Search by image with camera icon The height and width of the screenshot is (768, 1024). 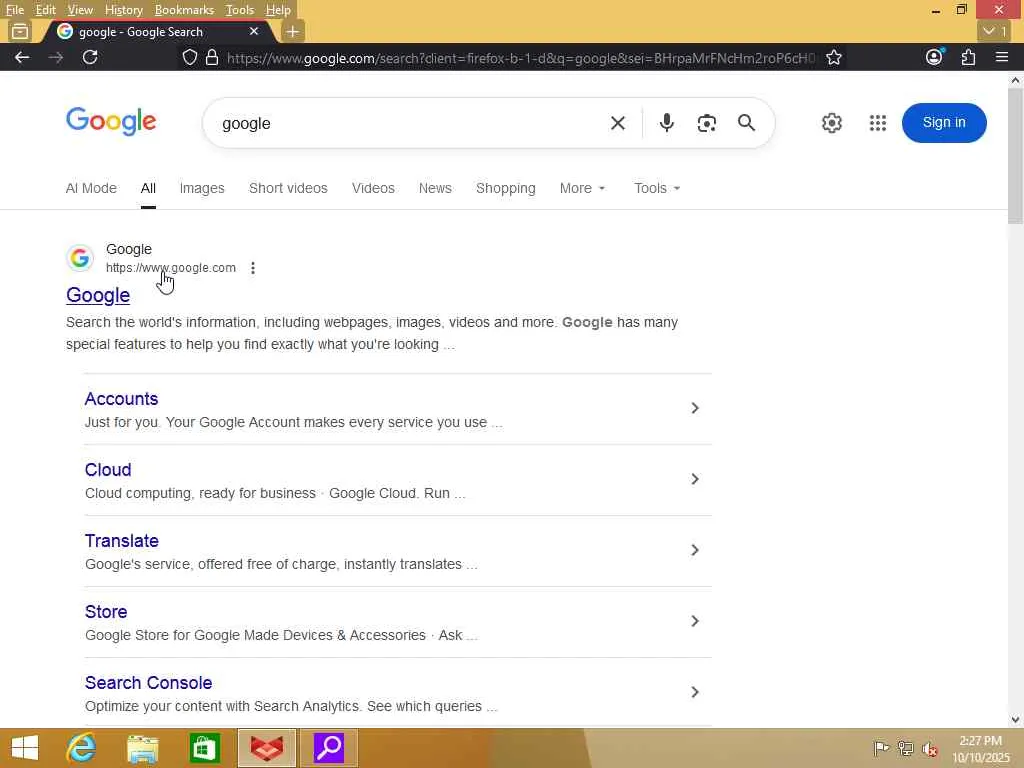pyautogui.click(x=707, y=123)
